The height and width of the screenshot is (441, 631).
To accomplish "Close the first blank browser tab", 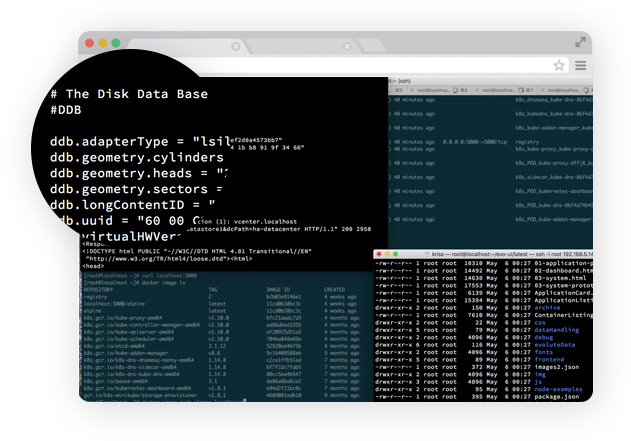I will 236,47.
